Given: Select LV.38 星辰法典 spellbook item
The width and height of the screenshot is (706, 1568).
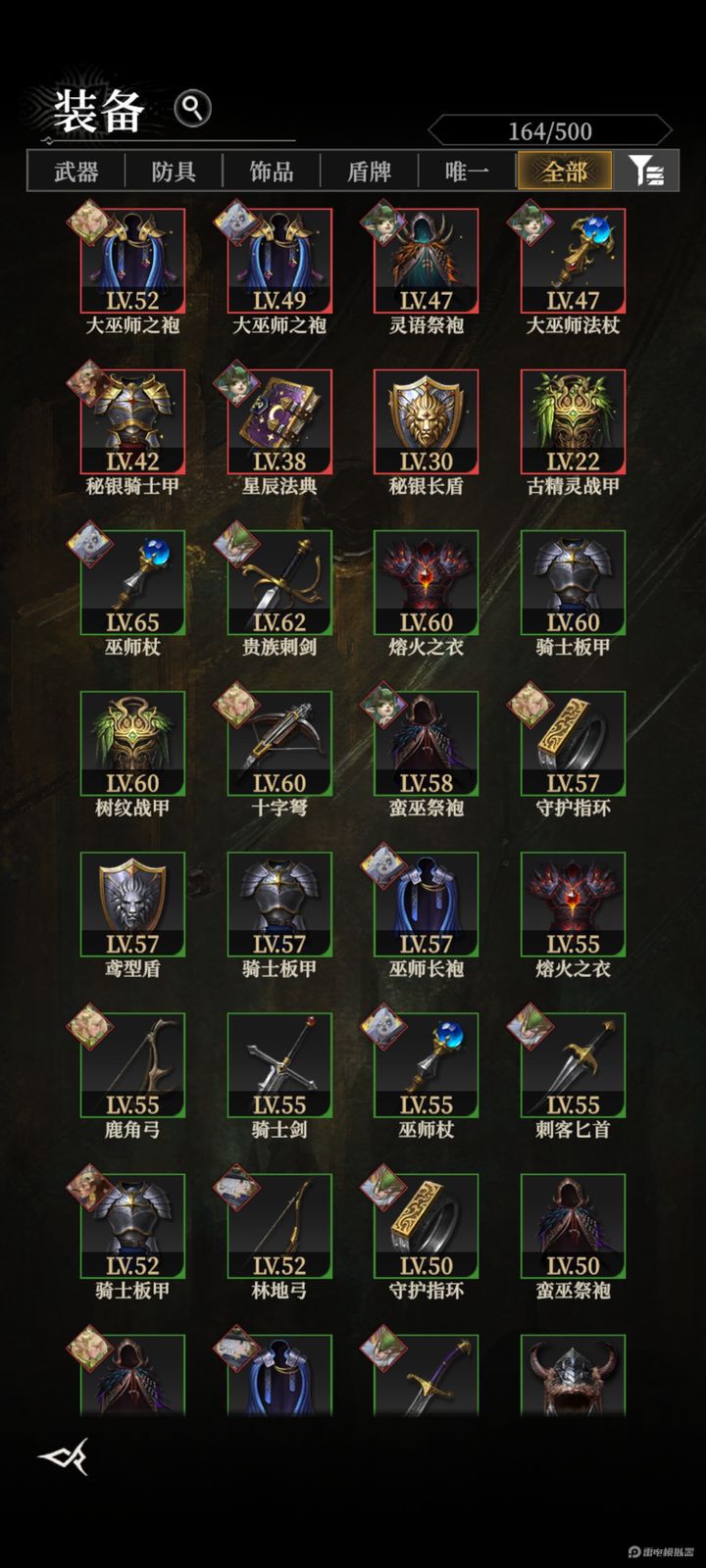Looking at the screenshot, I should pyautogui.click(x=278, y=421).
